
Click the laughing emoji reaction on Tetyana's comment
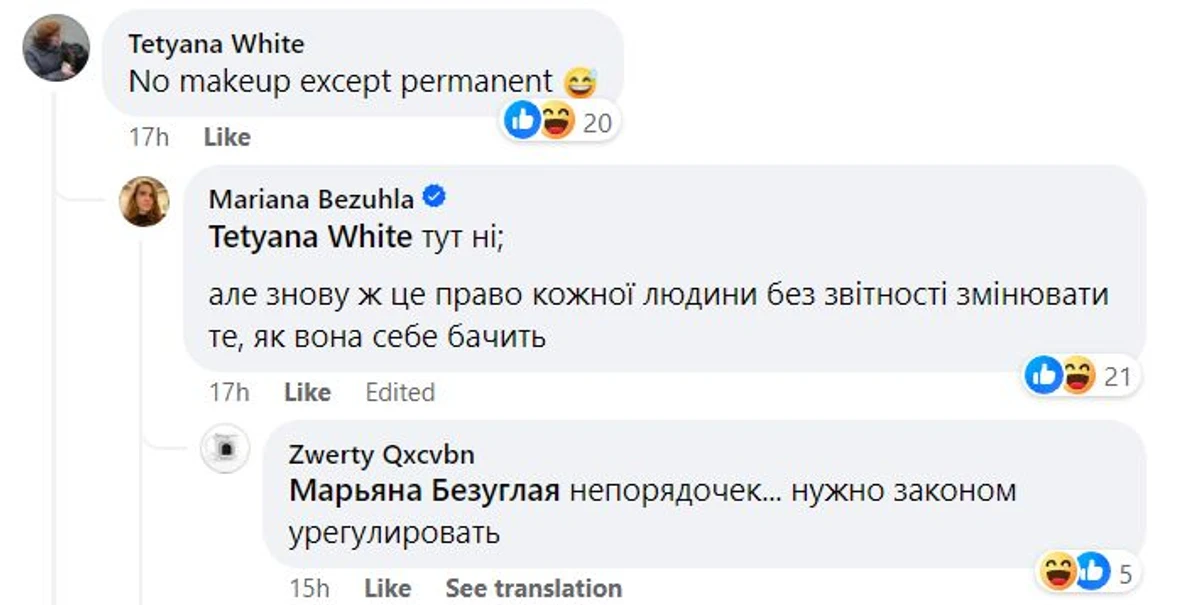556,120
